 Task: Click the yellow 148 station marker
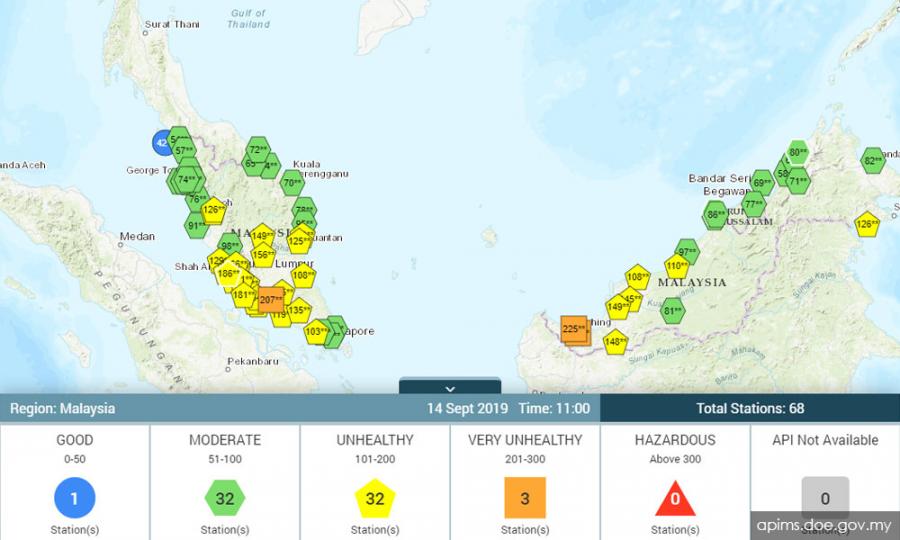[x=615, y=342]
